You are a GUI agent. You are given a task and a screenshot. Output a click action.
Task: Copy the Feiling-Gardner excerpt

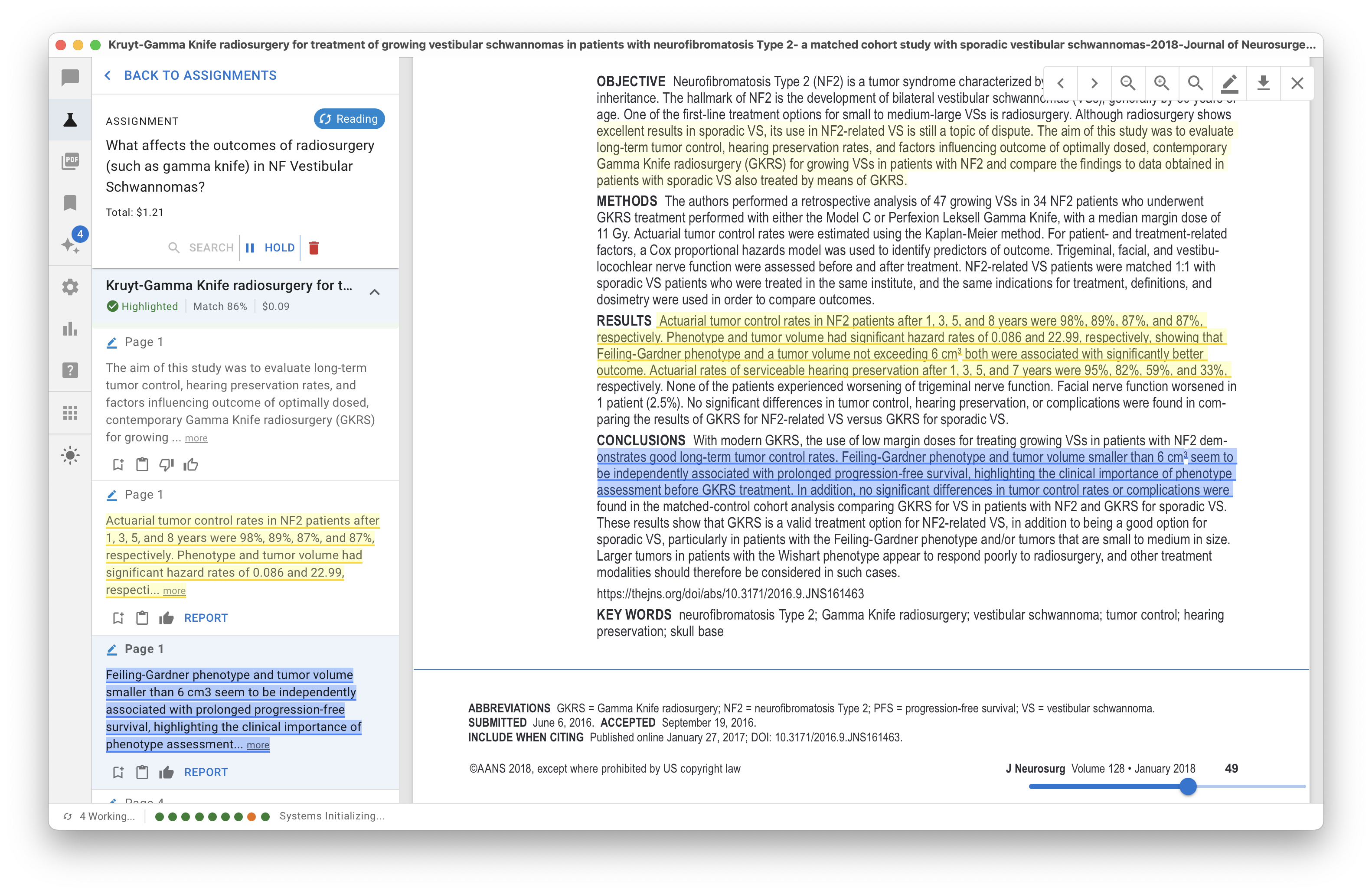point(142,772)
